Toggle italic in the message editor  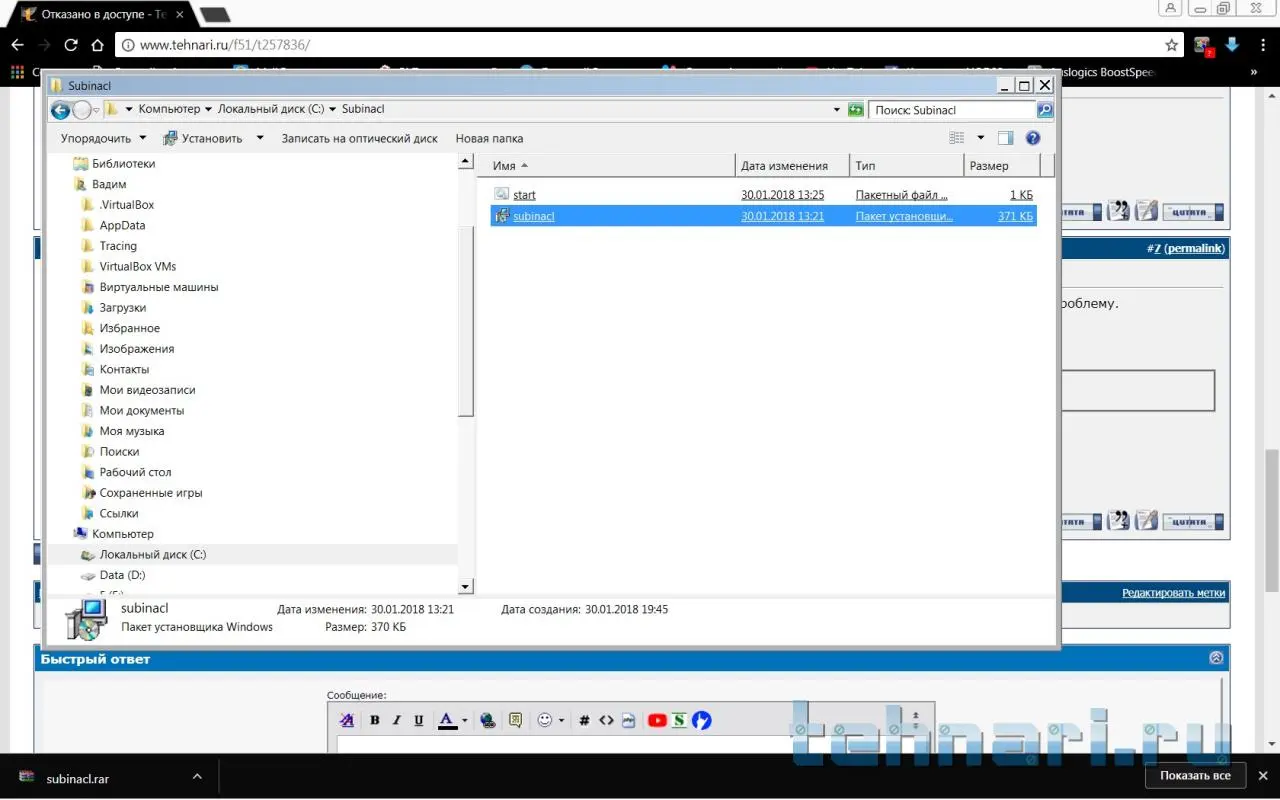pos(397,720)
